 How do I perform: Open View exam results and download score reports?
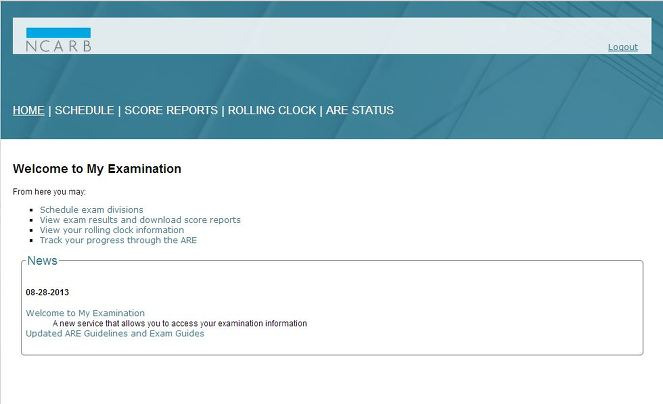tap(140, 220)
